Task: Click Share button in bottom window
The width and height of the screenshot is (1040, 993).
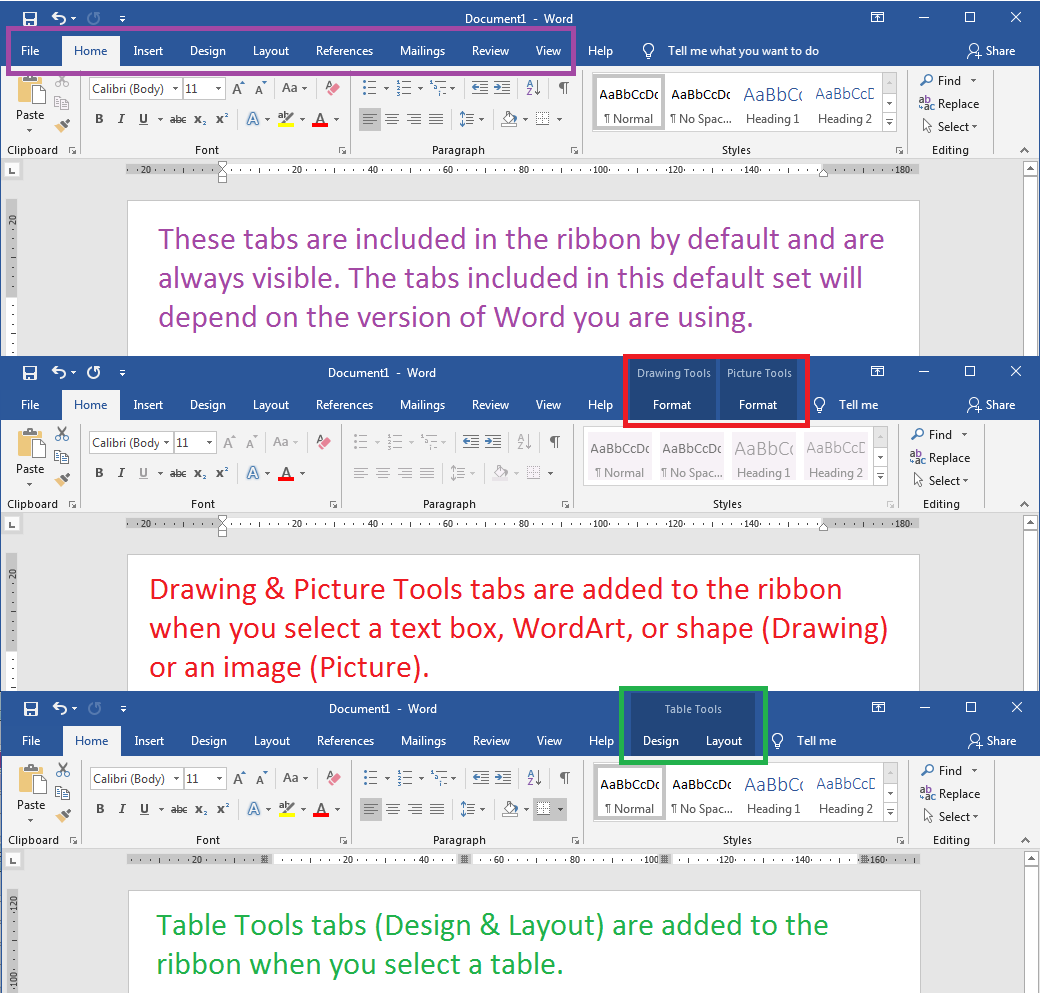Action: [x=992, y=741]
